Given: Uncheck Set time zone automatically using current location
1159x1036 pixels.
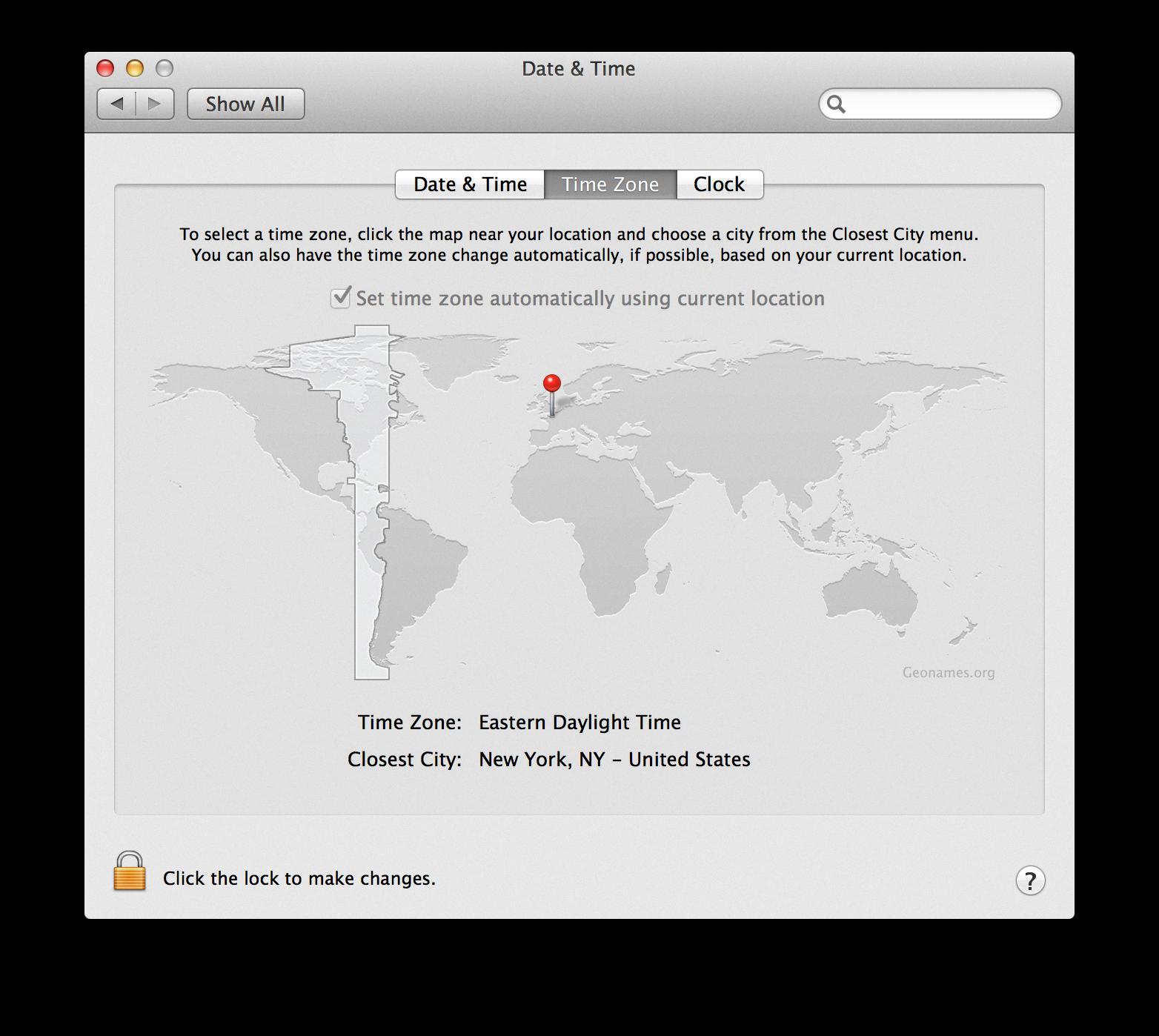Looking at the screenshot, I should (341, 299).
